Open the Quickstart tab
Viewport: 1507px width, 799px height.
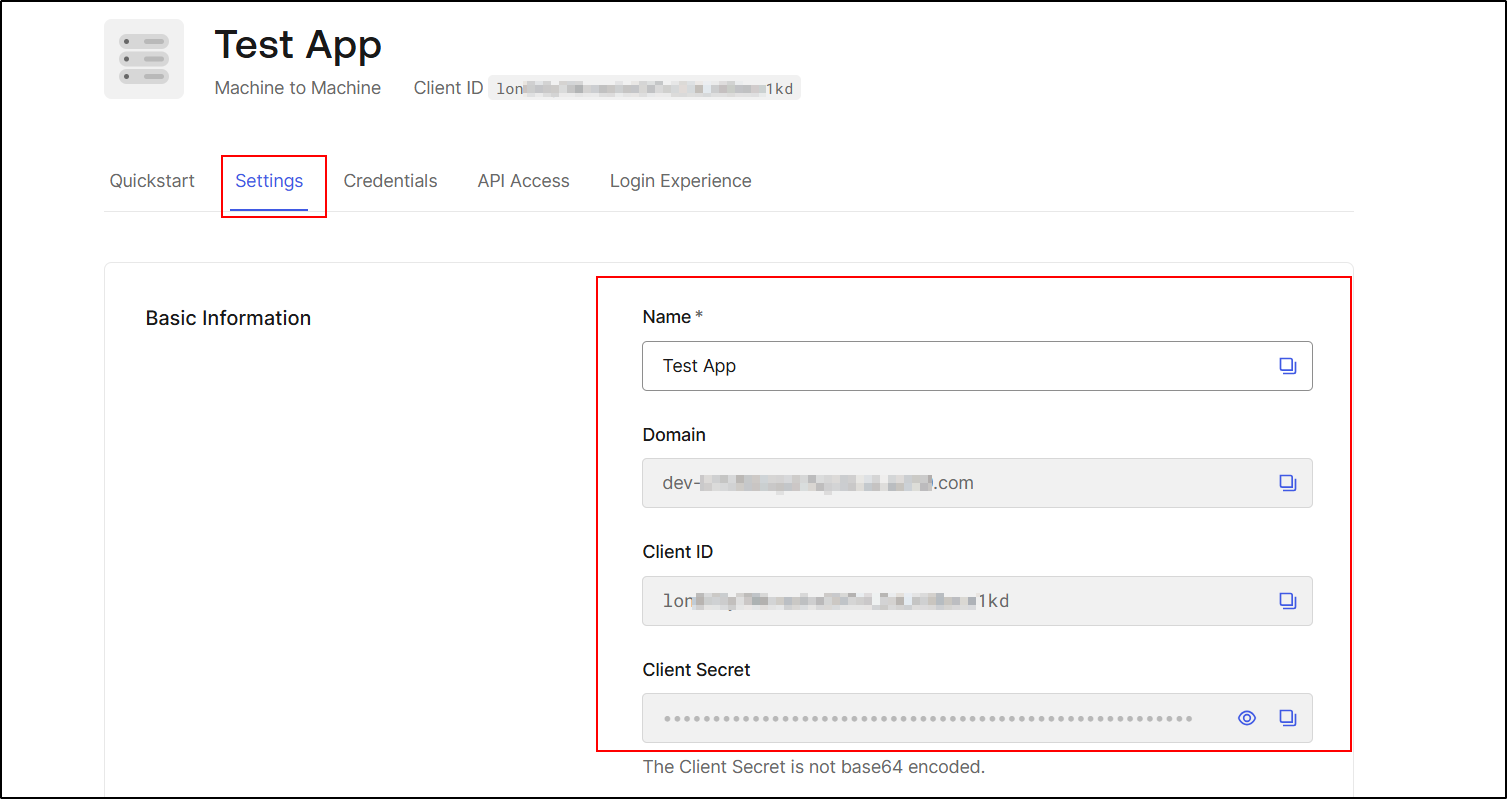click(x=152, y=181)
